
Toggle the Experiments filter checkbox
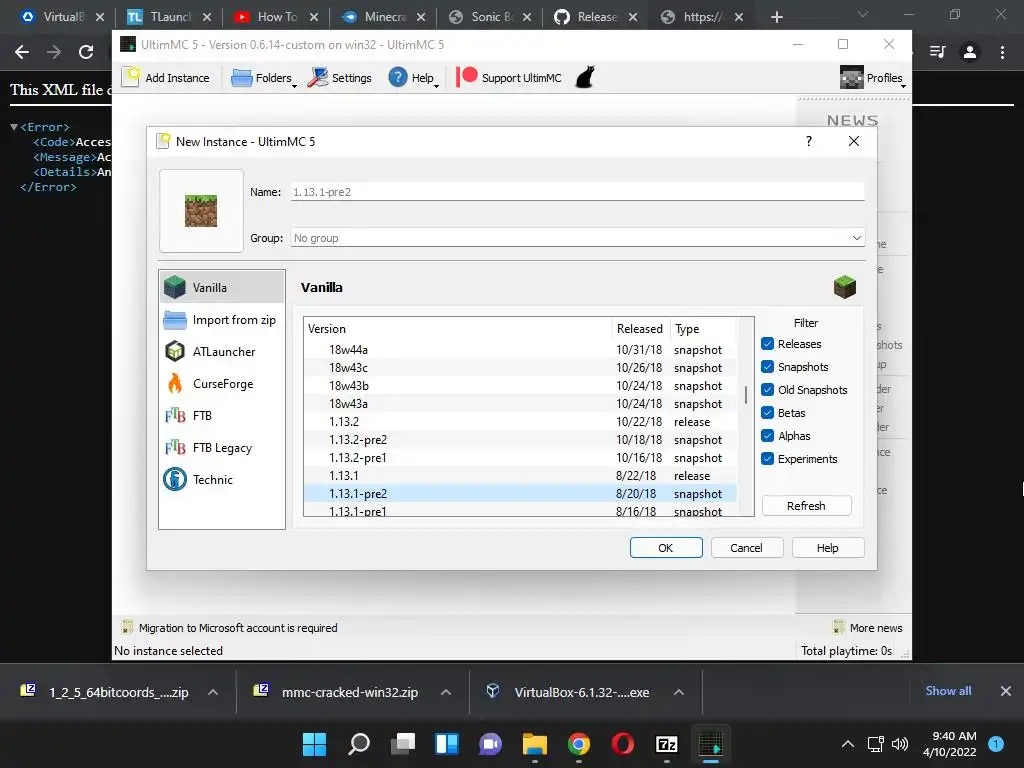click(x=767, y=458)
